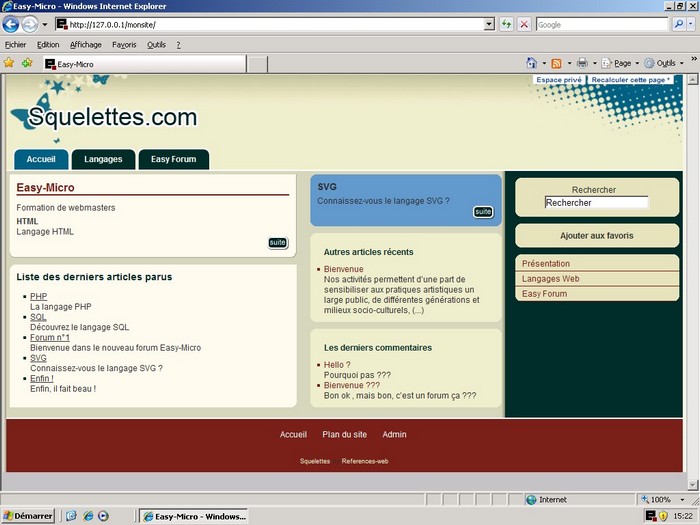The width and height of the screenshot is (700, 525).
Task: Select the Easy Forum navigation tab
Action: [x=174, y=159]
